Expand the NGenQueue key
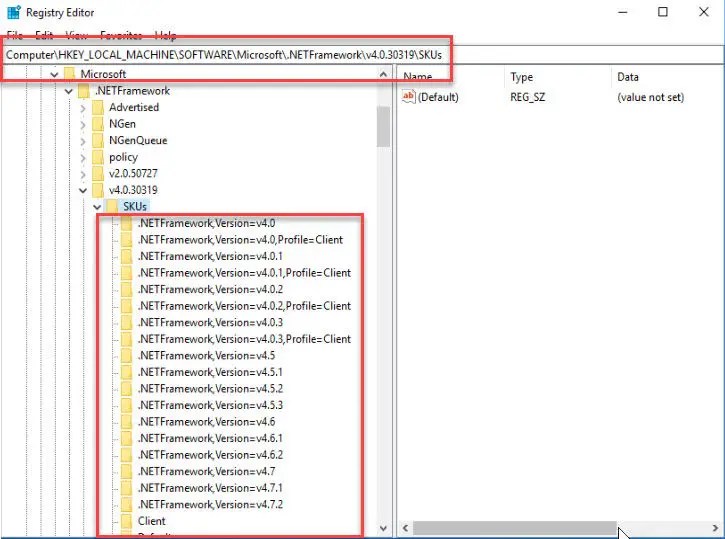 [83, 141]
